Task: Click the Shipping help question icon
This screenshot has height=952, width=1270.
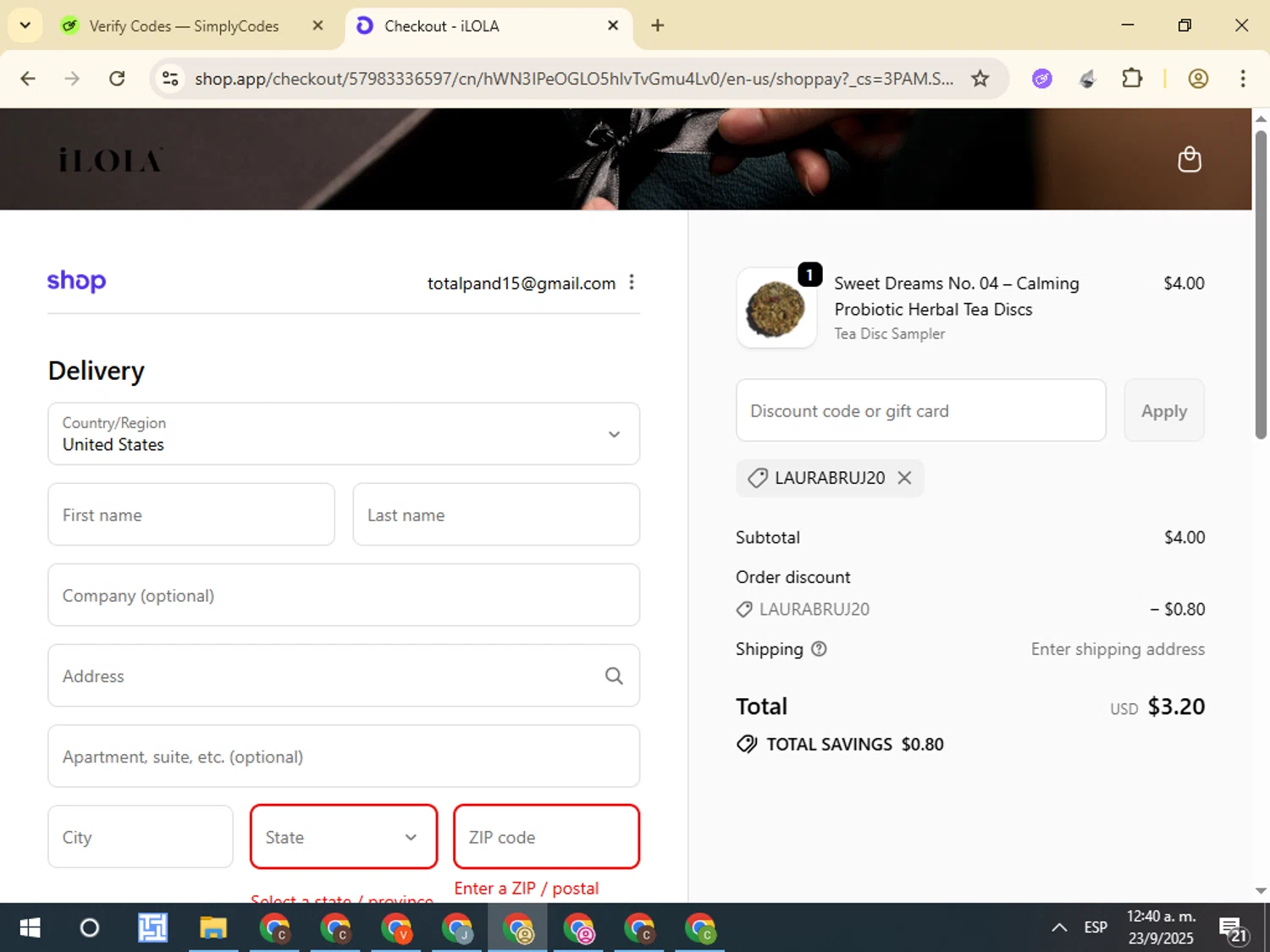Action: point(819,649)
